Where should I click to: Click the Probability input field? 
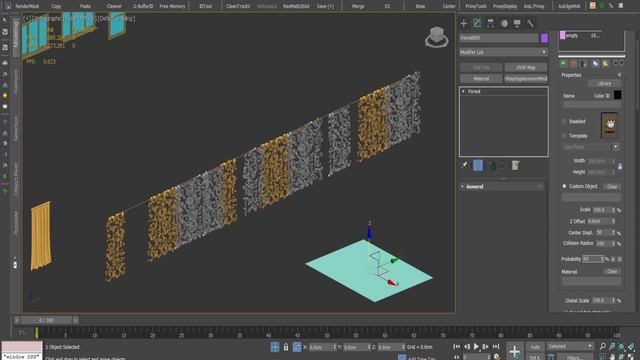coord(593,259)
